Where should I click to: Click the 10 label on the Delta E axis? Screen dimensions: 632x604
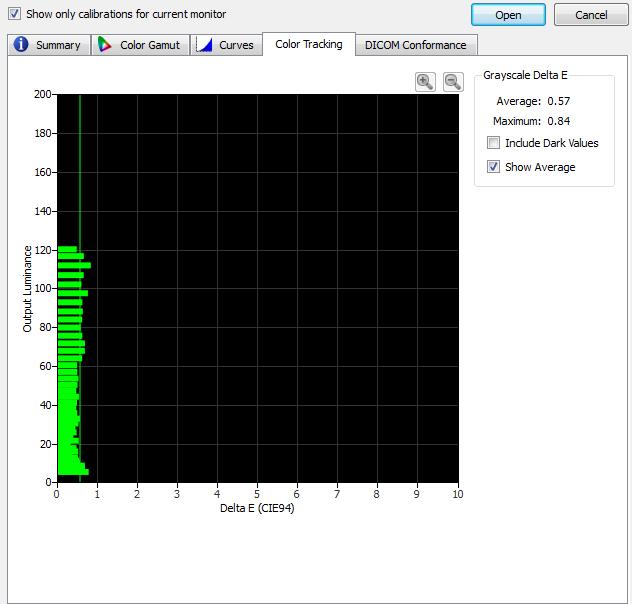coord(457,494)
